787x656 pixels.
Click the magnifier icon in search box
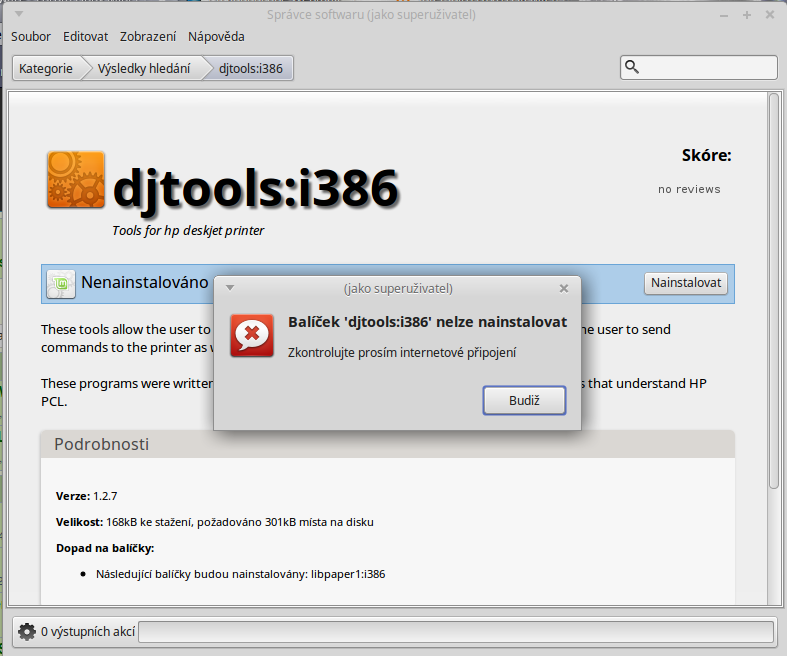632,67
